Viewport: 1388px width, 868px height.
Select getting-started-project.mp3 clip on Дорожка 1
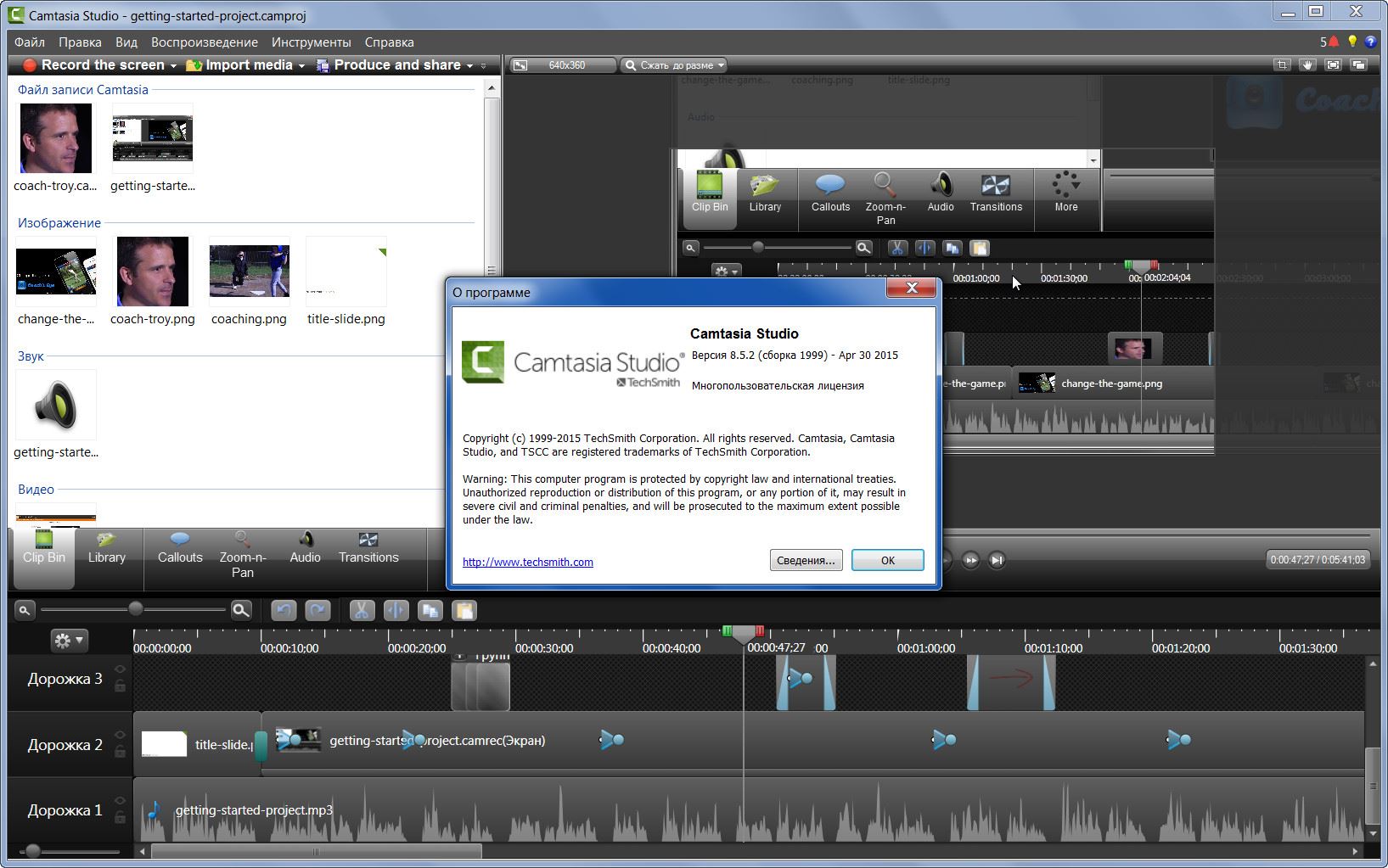pos(749,810)
